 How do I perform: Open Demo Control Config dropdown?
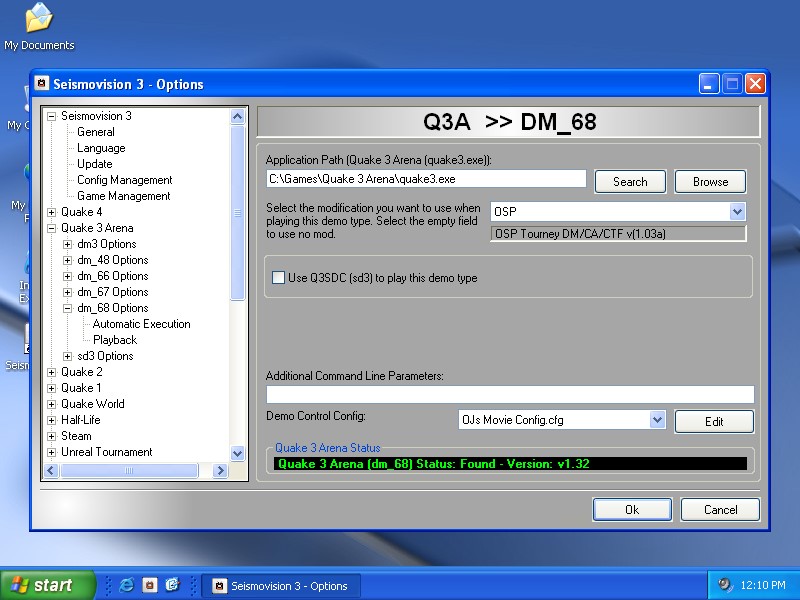pyautogui.click(x=657, y=420)
